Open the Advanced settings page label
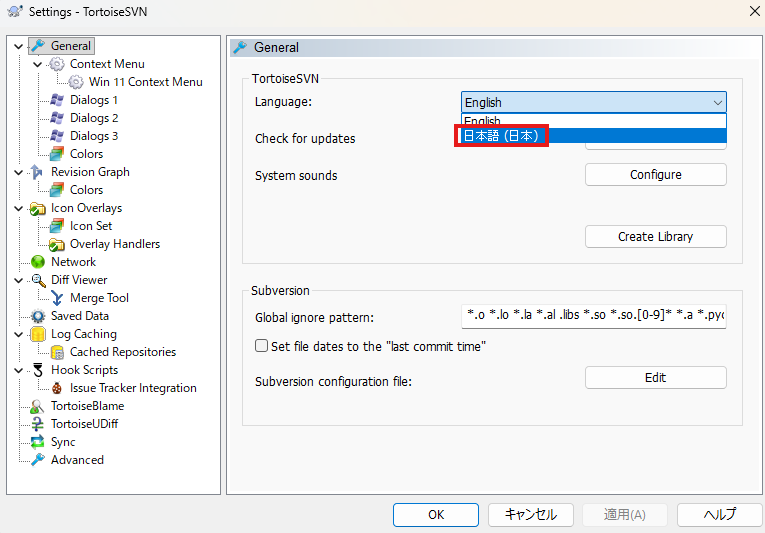 pyautogui.click(x=77, y=460)
